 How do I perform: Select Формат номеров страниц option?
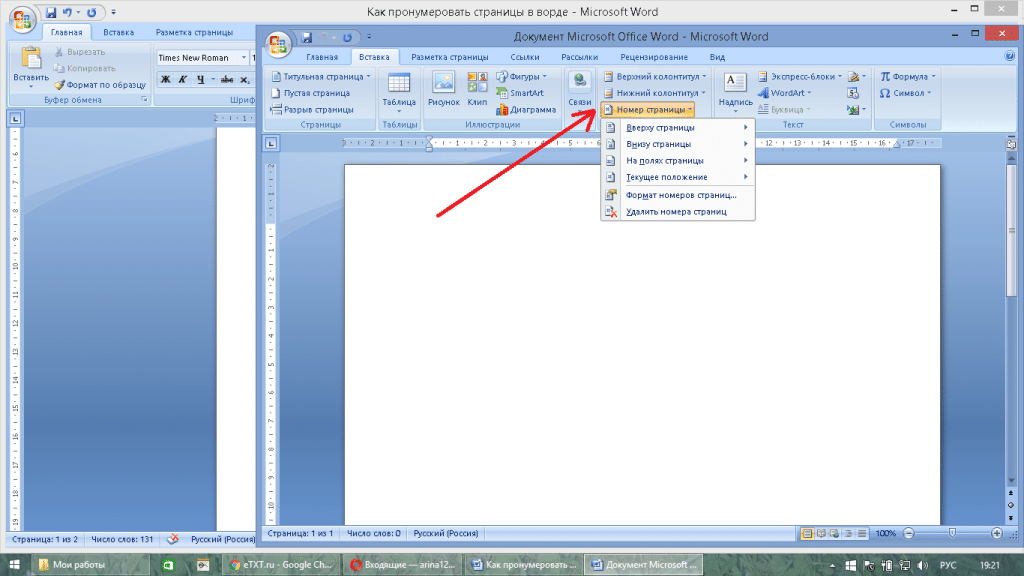tap(680, 195)
